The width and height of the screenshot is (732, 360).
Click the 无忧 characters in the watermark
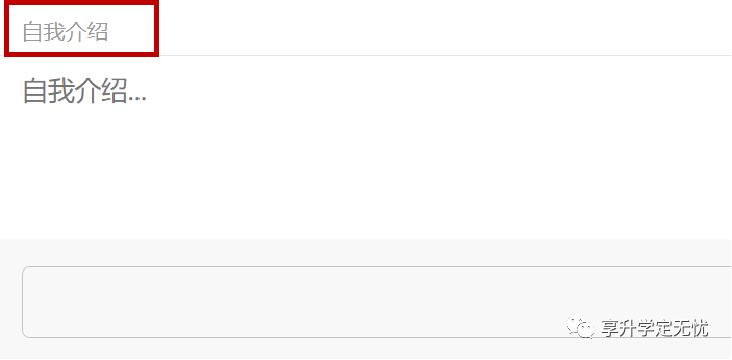point(690,328)
